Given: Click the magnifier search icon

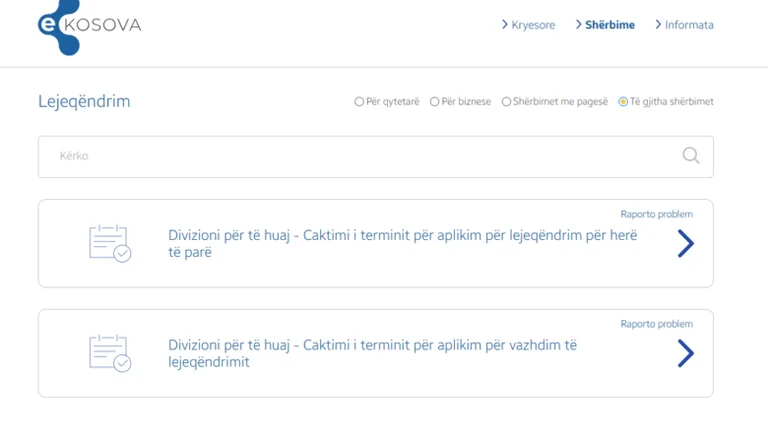Looking at the screenshot, I should (691, 156).
